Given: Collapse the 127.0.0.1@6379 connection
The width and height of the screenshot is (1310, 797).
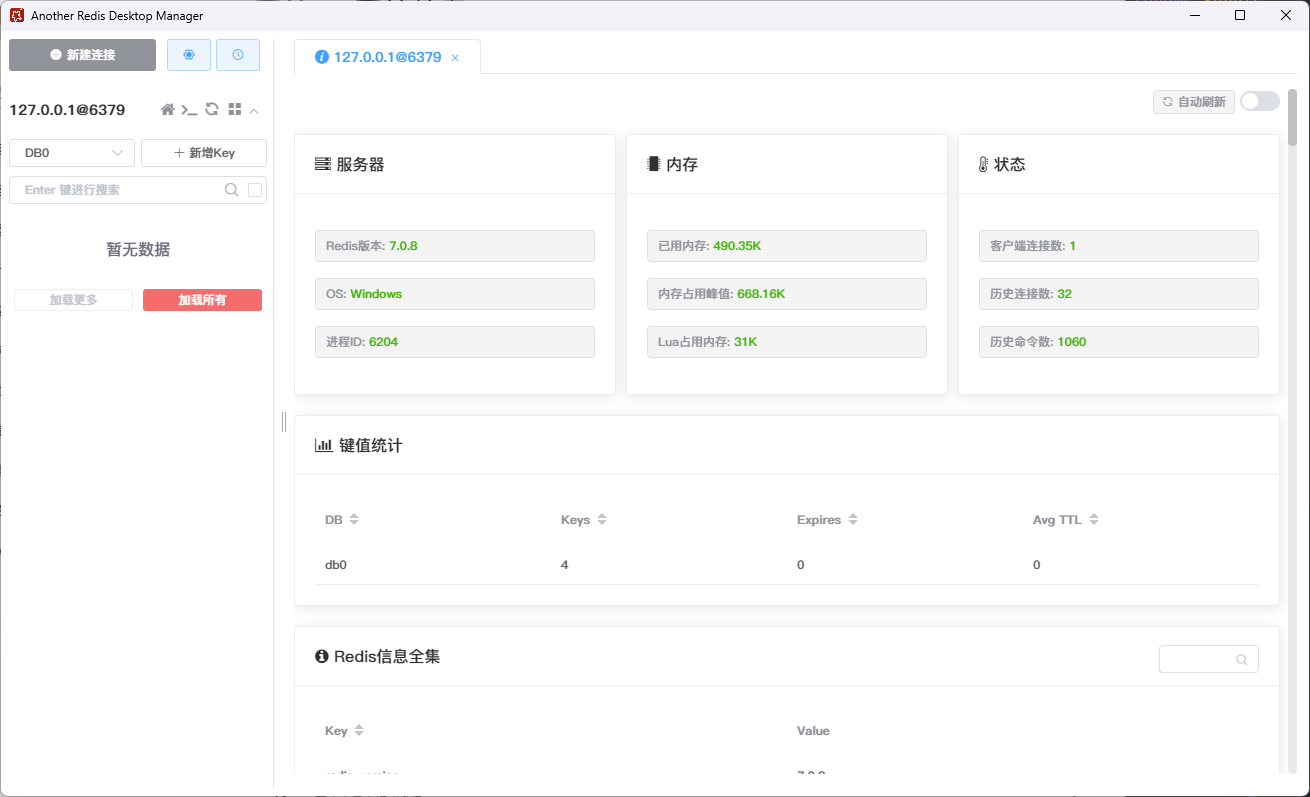Looking at the screenshot, I should 254,111.
